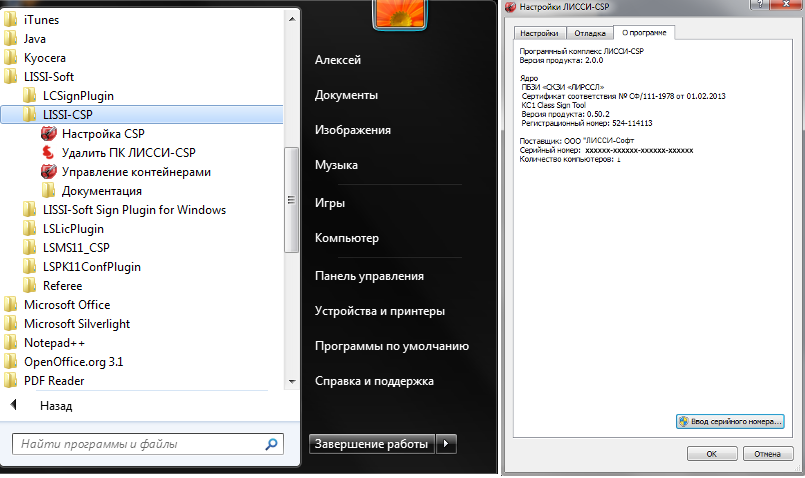Open Справка и поддержка
Image resolution: width=805 pixels, height=478 pixels.
click(x=374, y=381)
